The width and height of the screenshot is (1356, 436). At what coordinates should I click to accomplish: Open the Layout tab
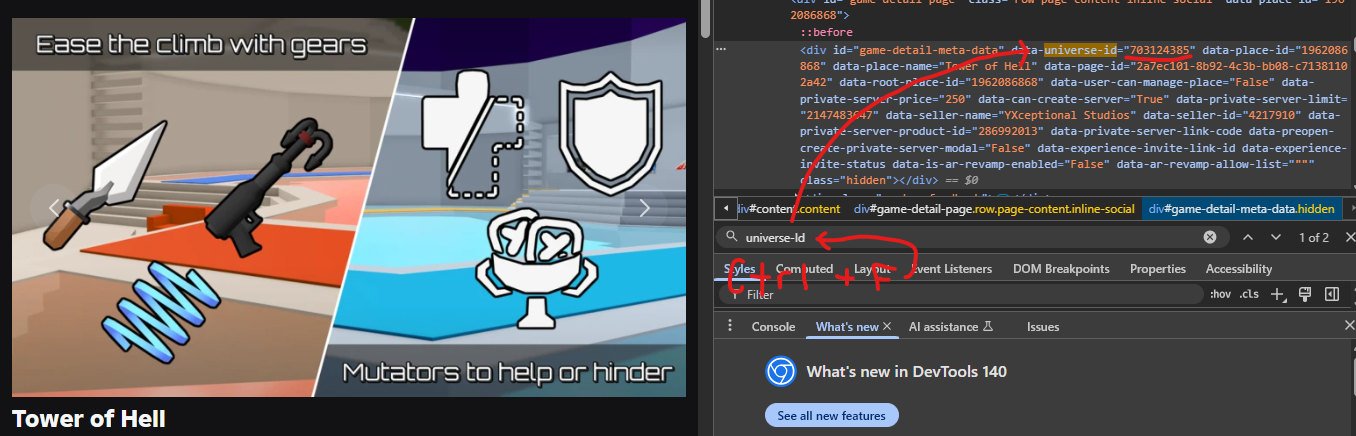click(872, 269)
